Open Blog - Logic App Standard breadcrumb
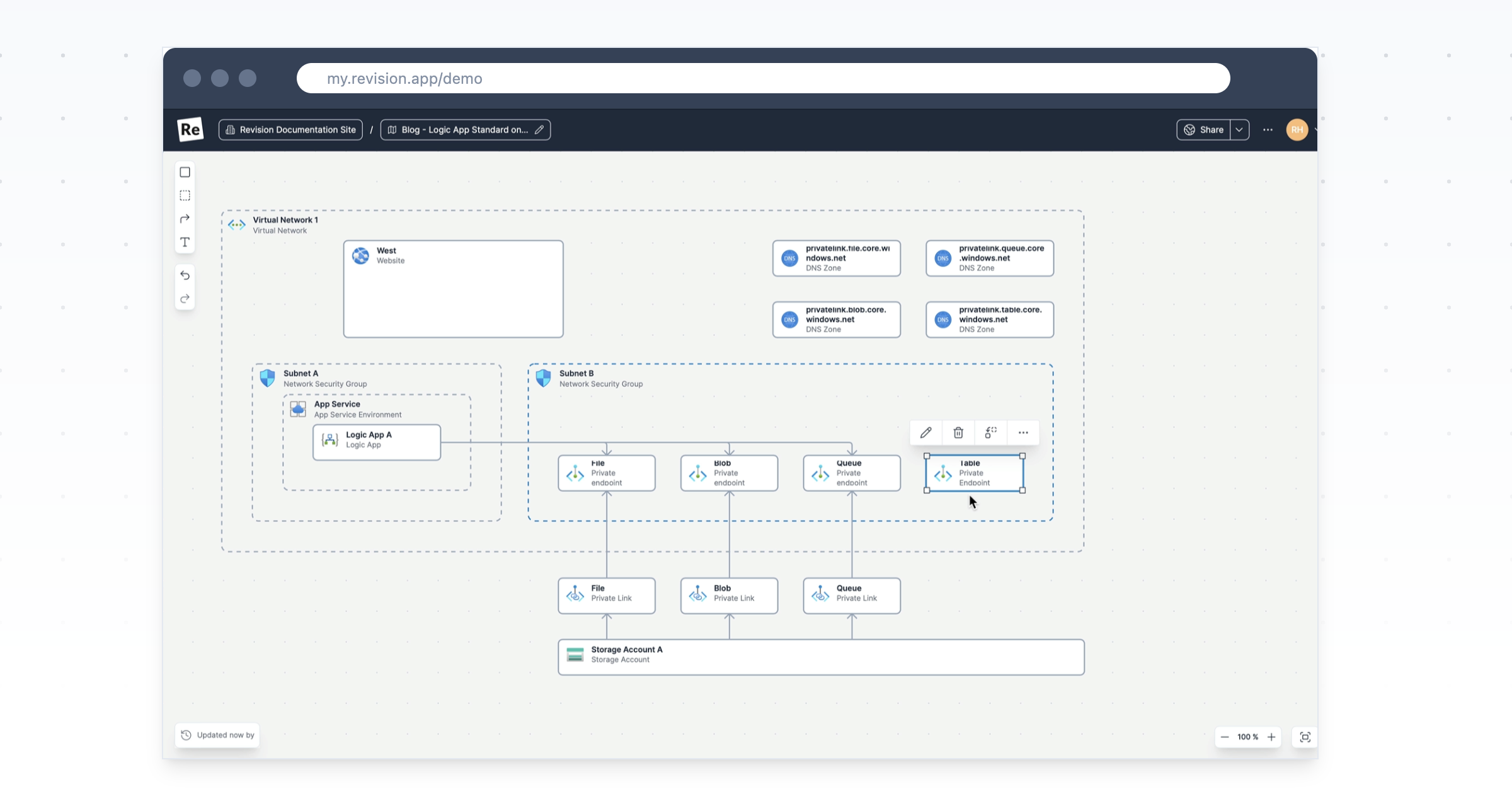1512x794 pixels. [x=465, y=130]
